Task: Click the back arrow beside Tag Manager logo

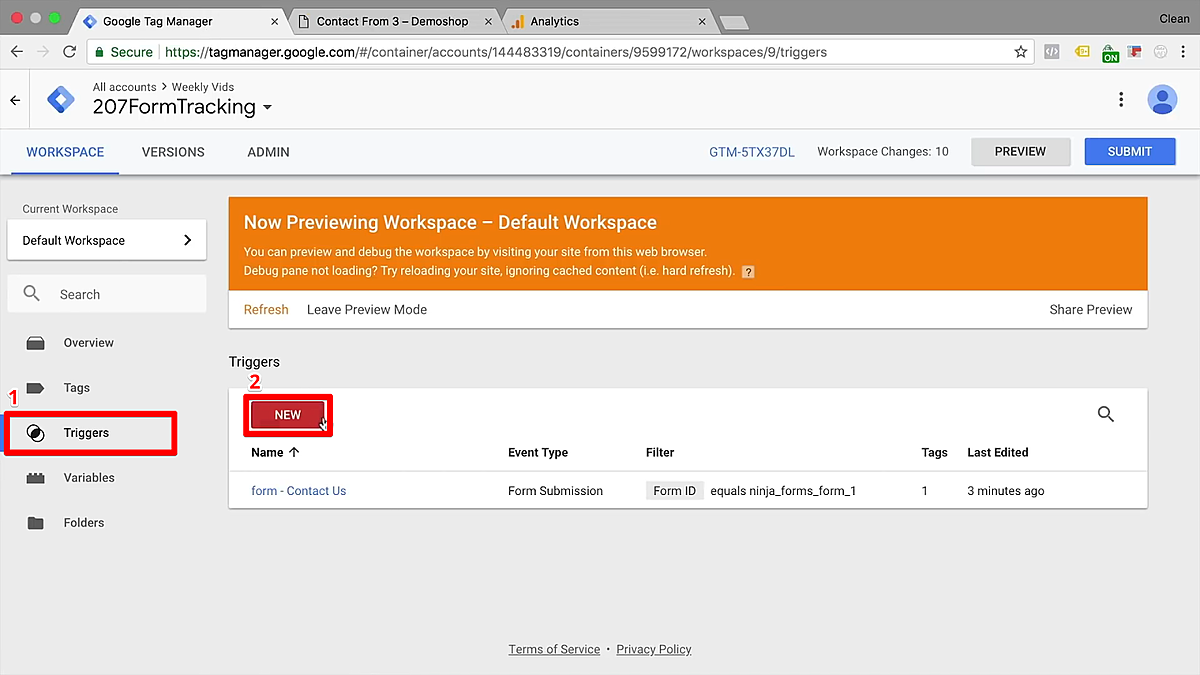Action: coord(15,100)
